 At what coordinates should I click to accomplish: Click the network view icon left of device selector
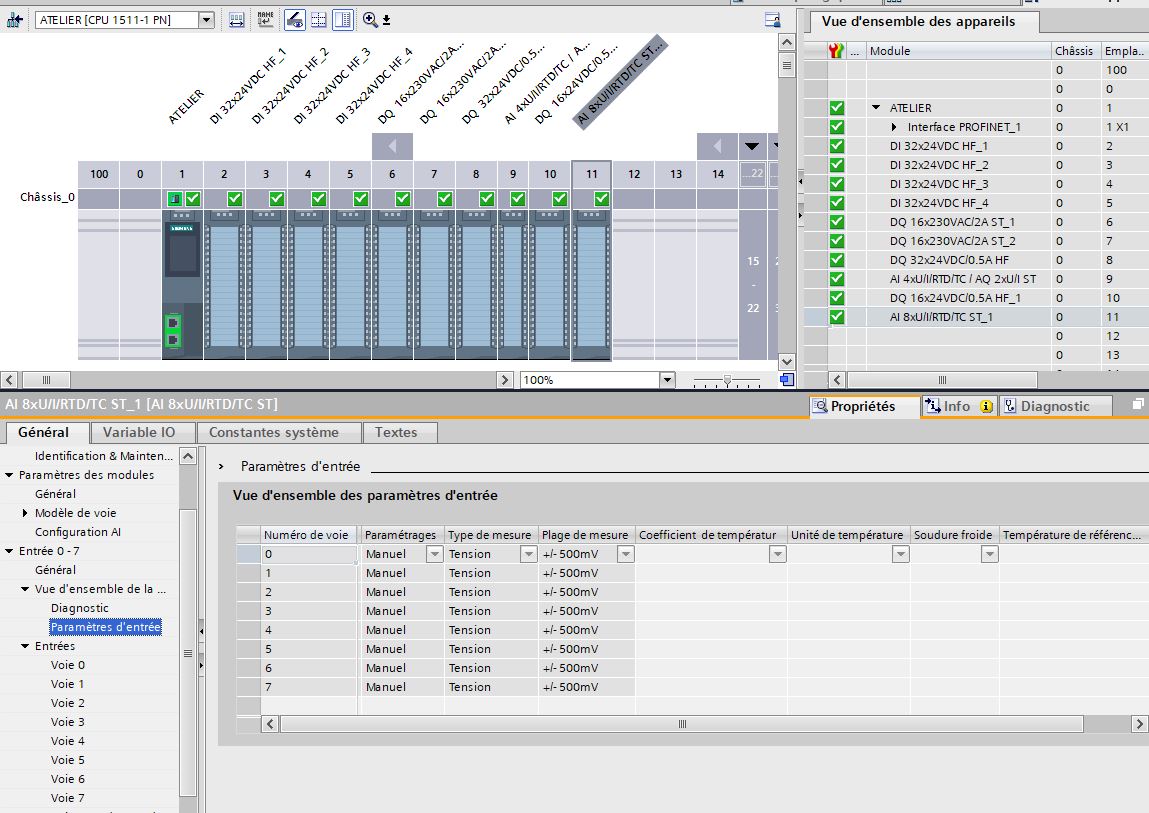point(15,20)
